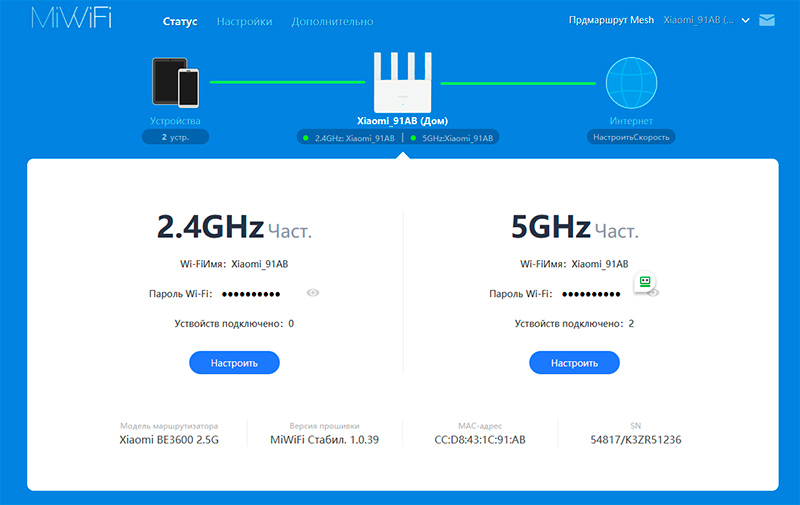The image size is (800, 505).
Task: Click Настроить button under 5GHz
Action: (574, 363)
